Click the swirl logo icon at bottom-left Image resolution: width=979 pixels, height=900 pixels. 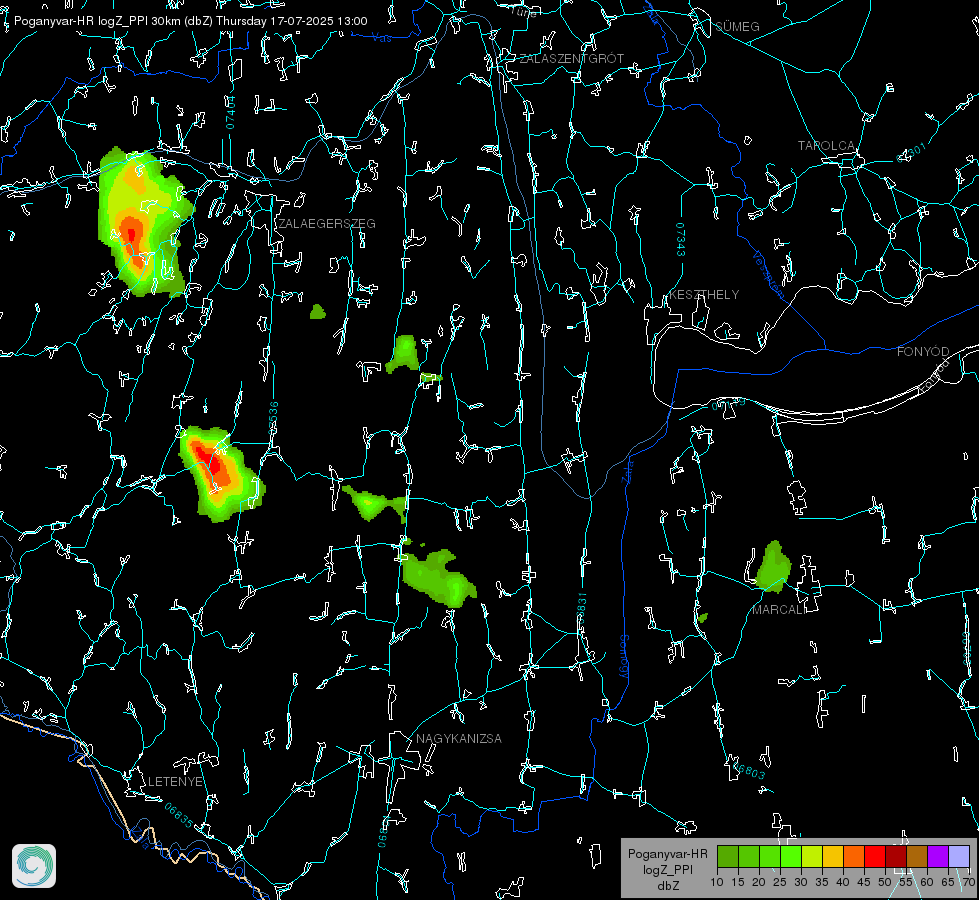point(34,866)
